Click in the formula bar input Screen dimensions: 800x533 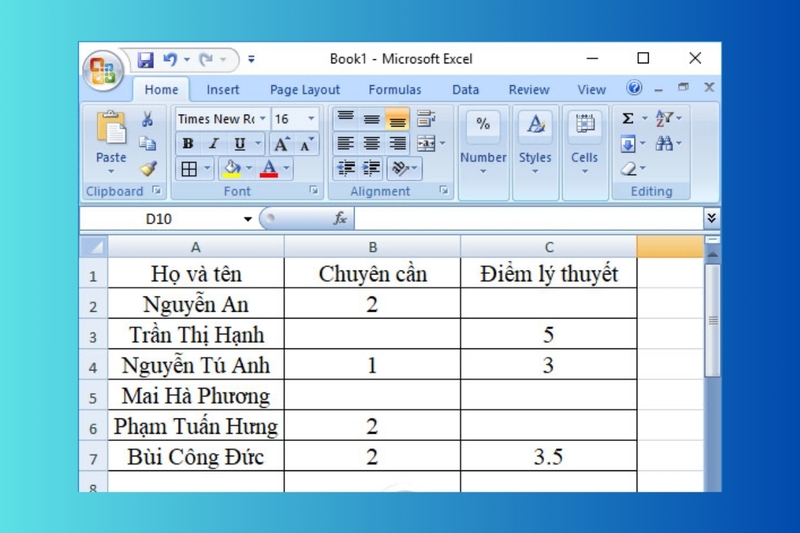pyautogui.click(x=529, y=219)
